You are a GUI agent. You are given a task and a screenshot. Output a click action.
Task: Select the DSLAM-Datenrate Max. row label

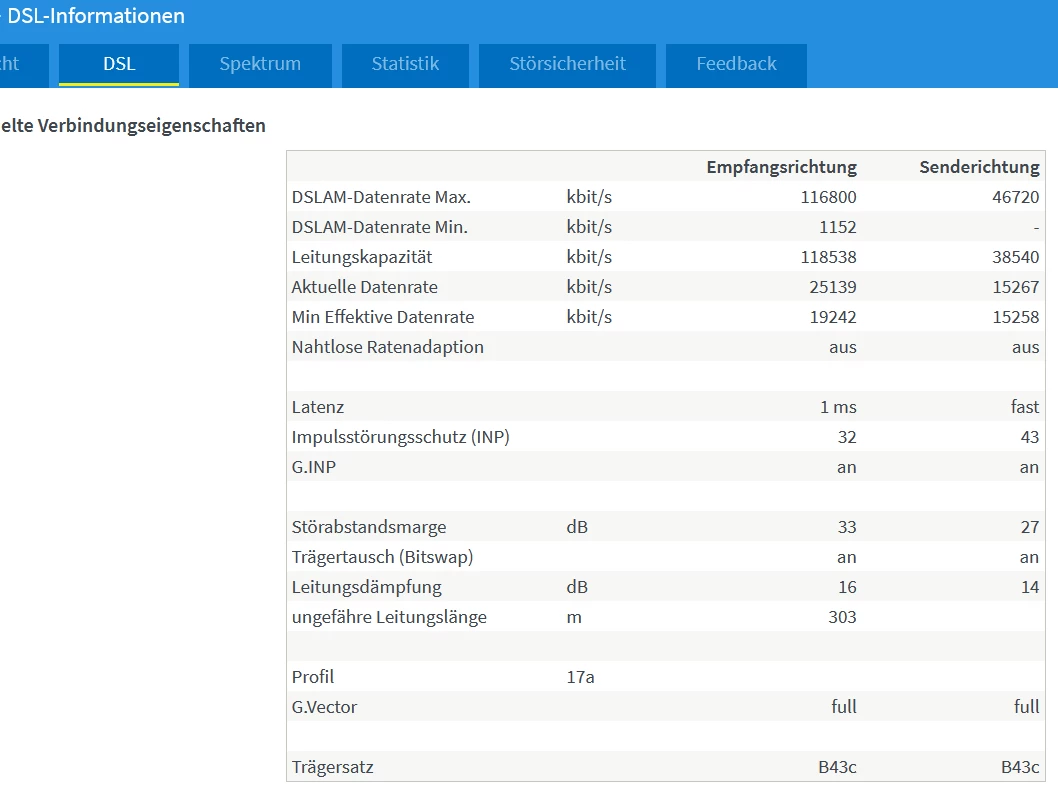(381, 197)
